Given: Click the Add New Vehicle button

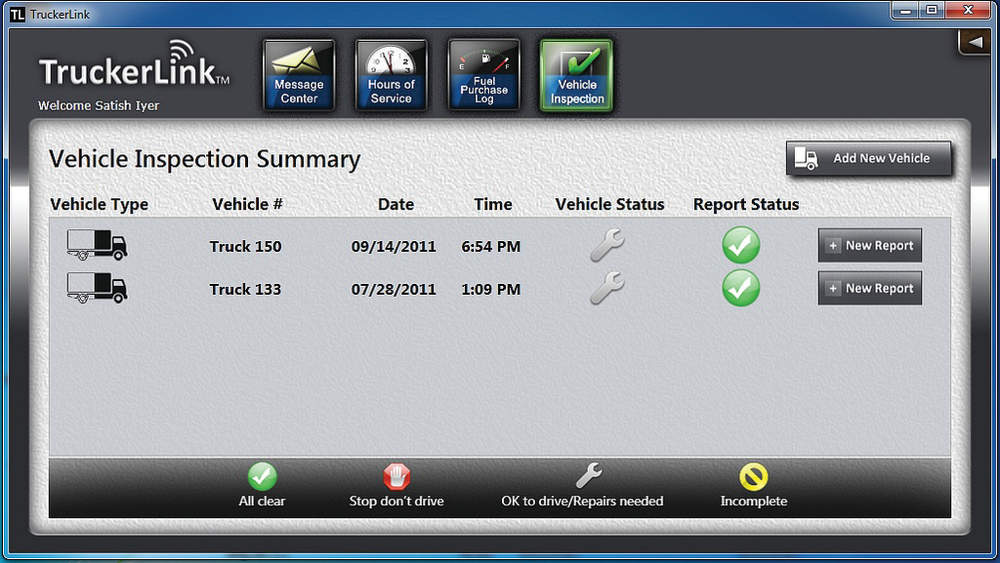Looking at the screenshot, I should (x=869, y=158).
